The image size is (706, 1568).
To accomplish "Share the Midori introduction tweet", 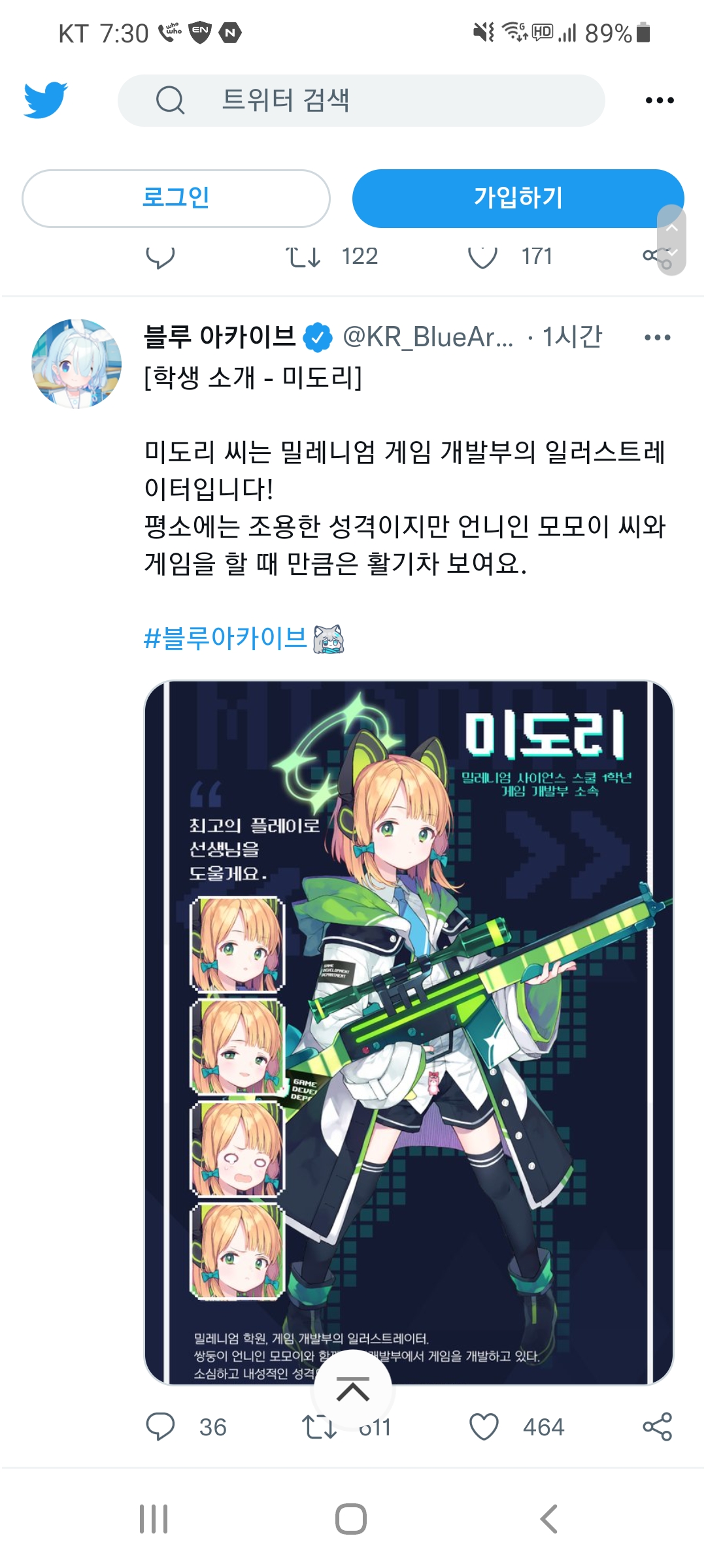I will (657, 1427).
